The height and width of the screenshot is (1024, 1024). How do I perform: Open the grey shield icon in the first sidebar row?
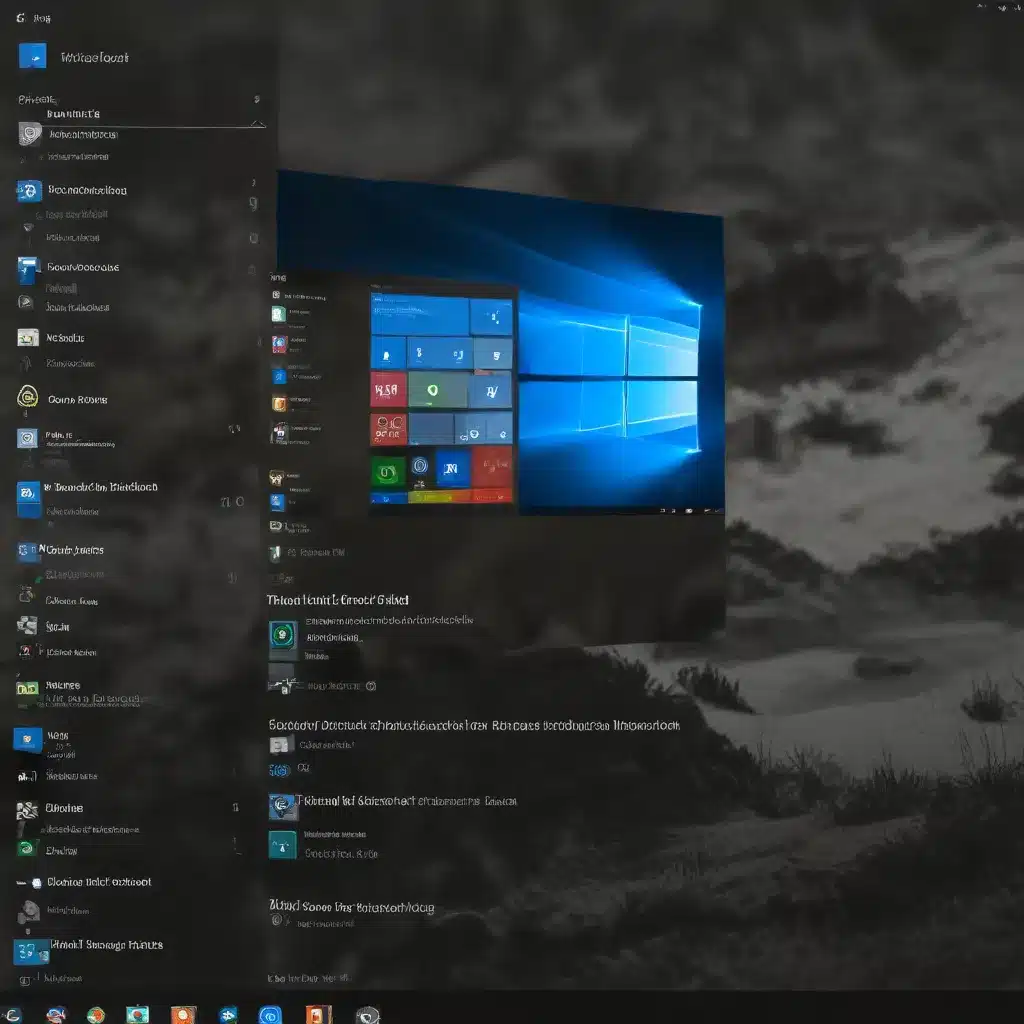click(x=29, y=135)
